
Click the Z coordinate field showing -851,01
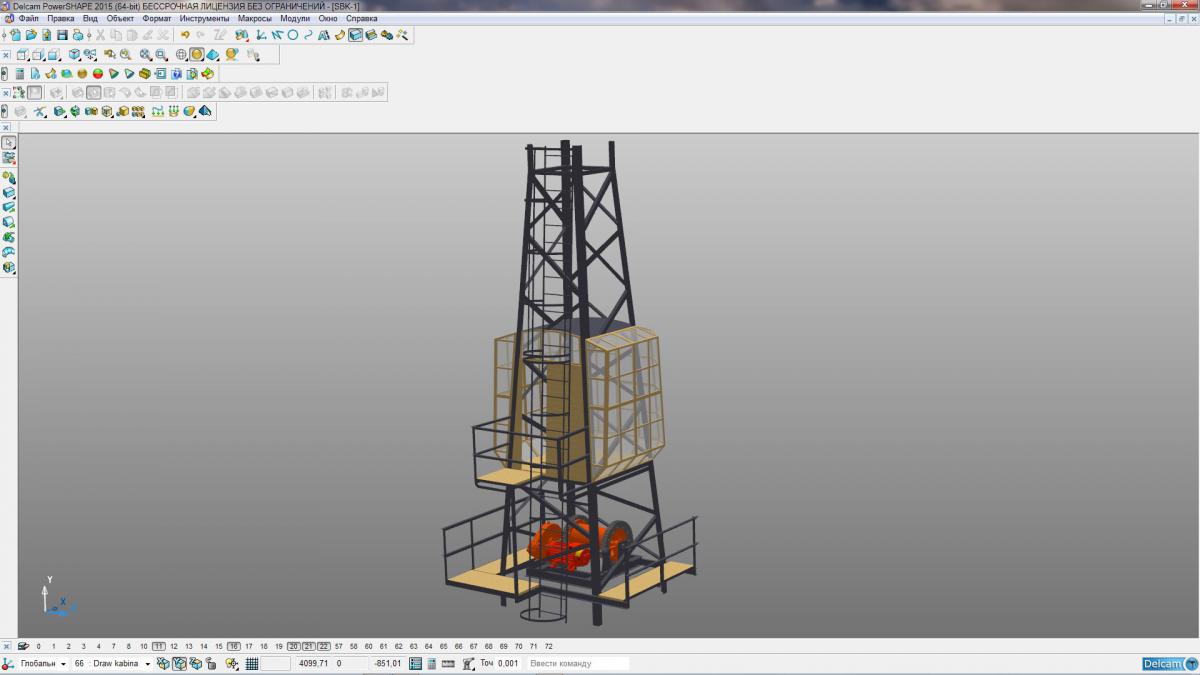(x=387, y=663)
